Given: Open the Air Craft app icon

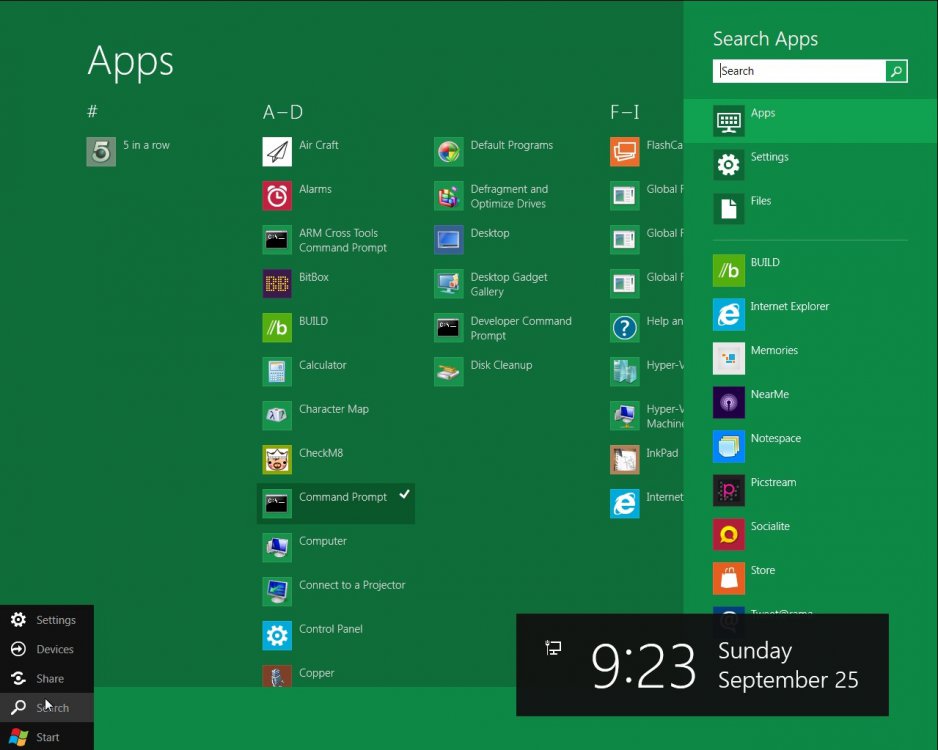Looking at the screenshot, I should point(277,152).
